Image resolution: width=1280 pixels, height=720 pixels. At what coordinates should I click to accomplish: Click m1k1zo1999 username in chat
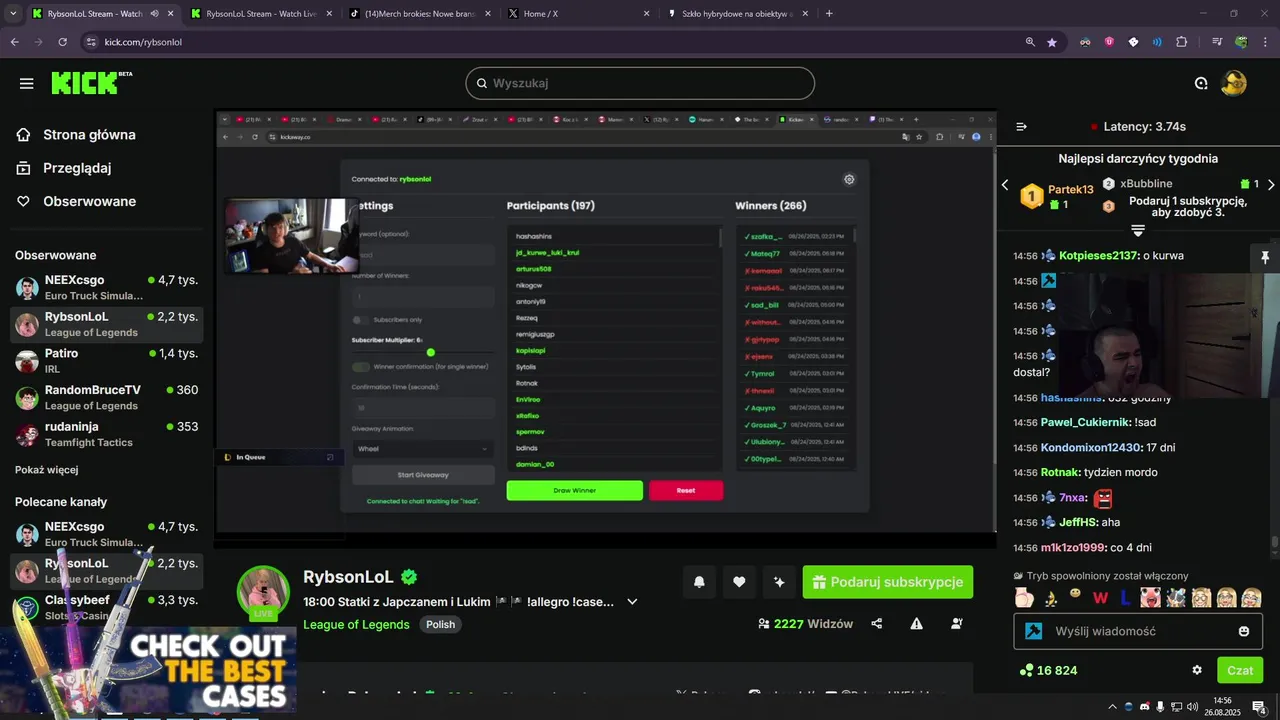(1072, 548)
